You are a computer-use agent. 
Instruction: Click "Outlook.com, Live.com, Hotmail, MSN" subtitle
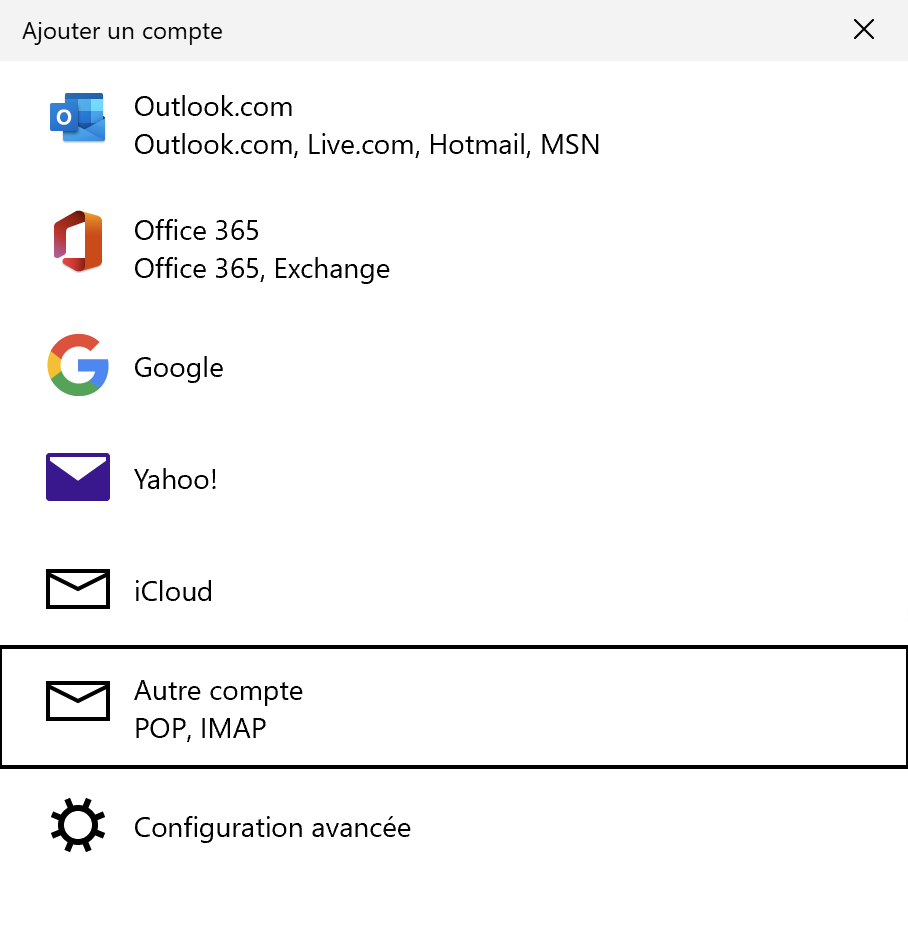[367, 145]
